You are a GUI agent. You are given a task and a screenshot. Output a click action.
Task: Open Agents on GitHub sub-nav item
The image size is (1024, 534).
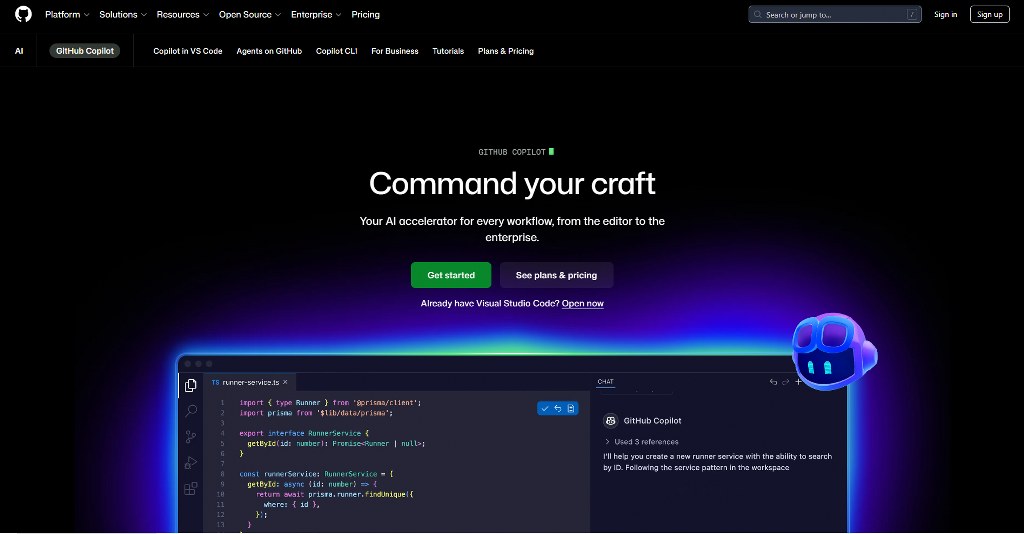[269, 51]
